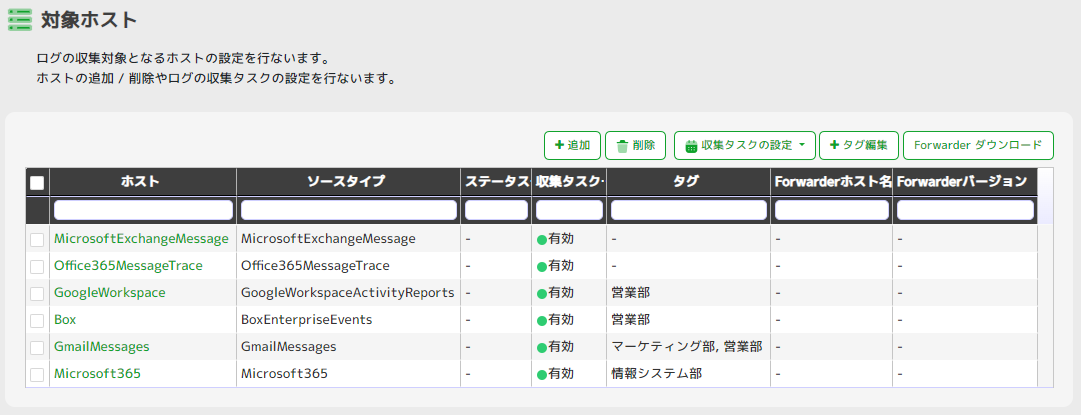Click the GoogleWorkspaceActivityReports source type cell
The height and width of the screenshot is (415, 1081).
(x=347, y=292)
